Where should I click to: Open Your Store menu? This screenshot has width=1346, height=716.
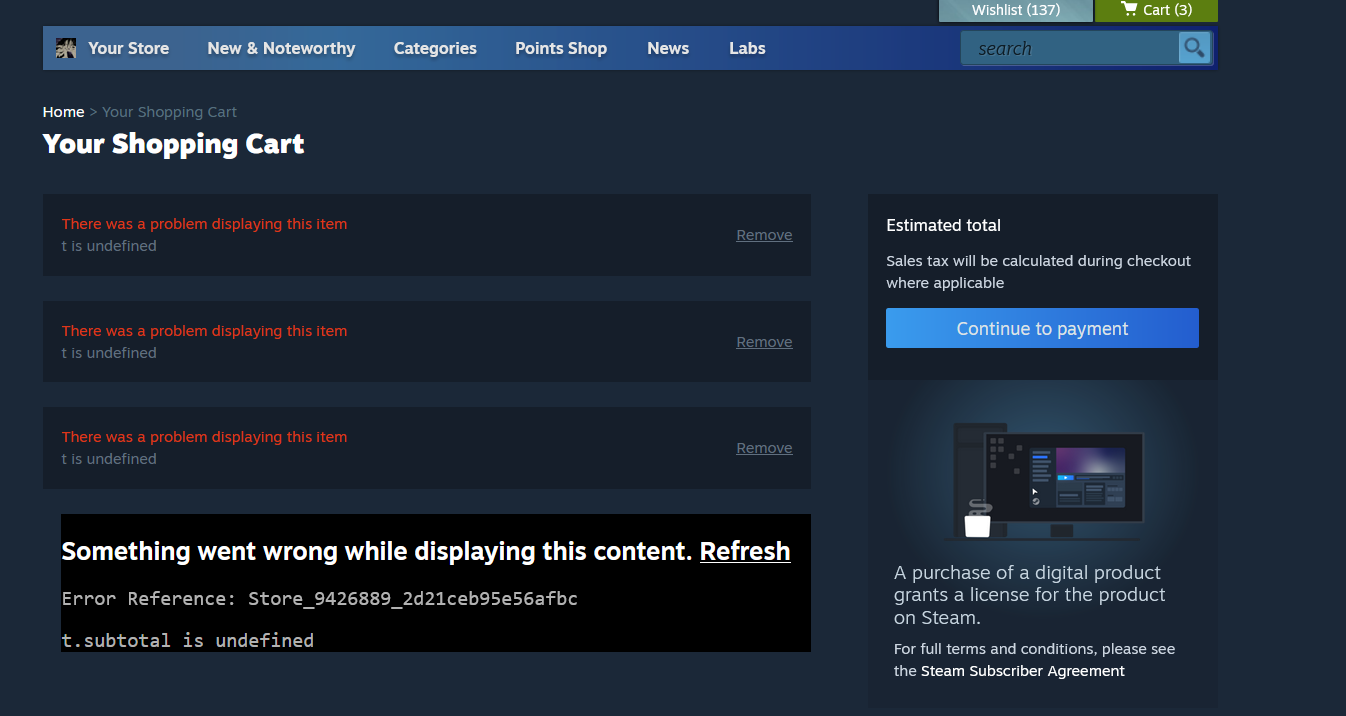pyautogui.click(x=128, y=48)
